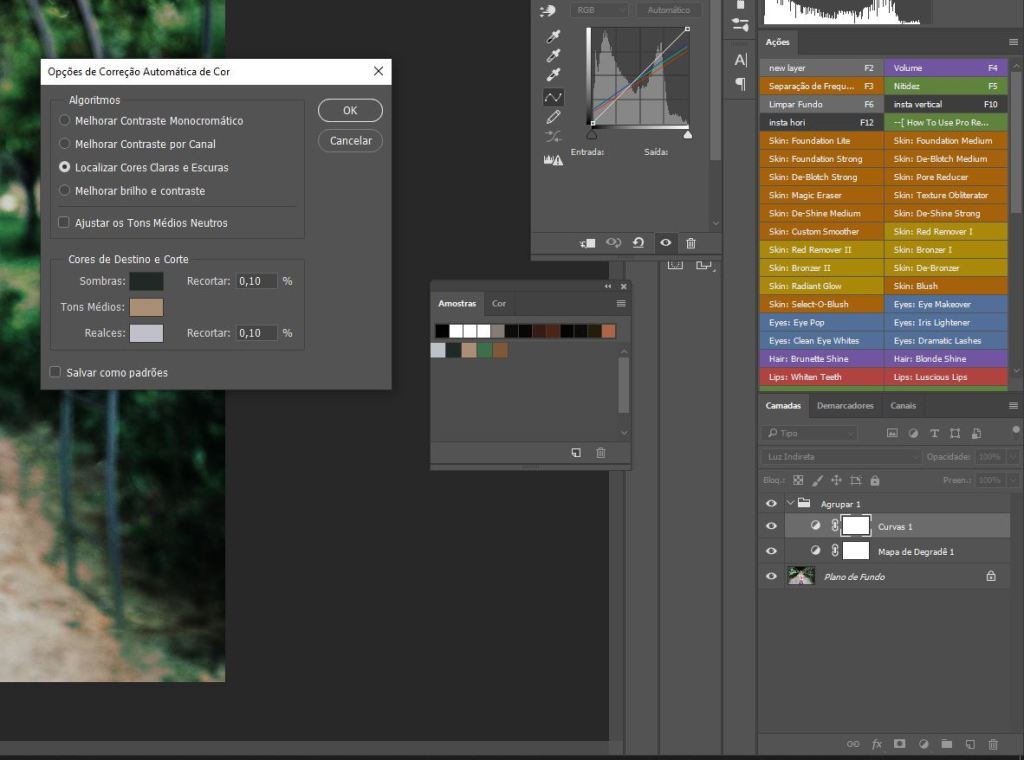Image resolution: width=1024 pixels, height=760 pixels.
Task: Switch to the Cor tab
Action: click(x=499, y=303)
